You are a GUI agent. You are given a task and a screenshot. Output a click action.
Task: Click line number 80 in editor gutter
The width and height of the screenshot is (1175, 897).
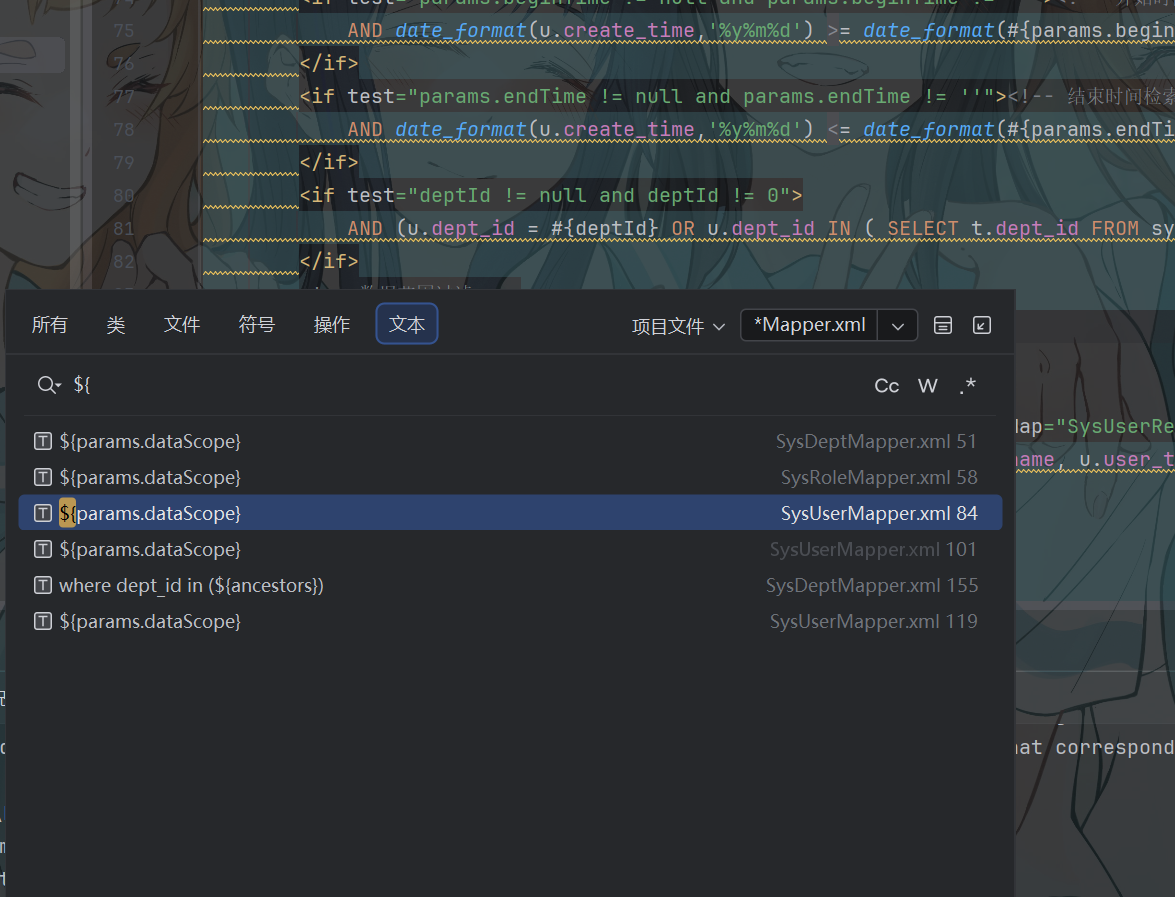tap(124, 196)
